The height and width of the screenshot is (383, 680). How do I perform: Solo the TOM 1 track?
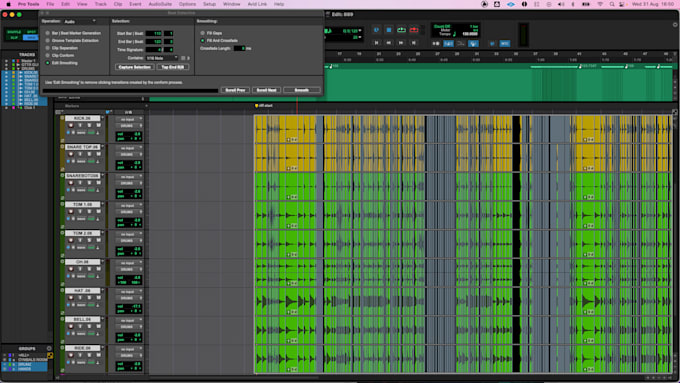click(90, 212)
